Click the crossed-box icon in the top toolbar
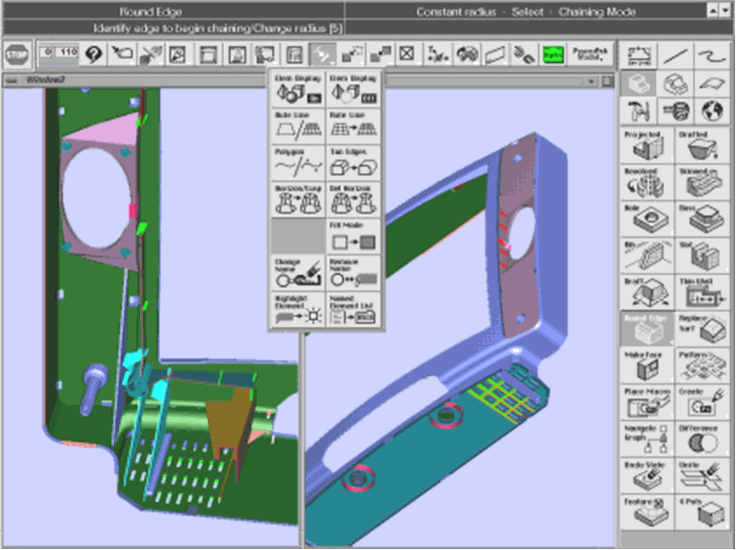Image resolution: width=736 pixels, height=550 pixels. coord(406,54)
